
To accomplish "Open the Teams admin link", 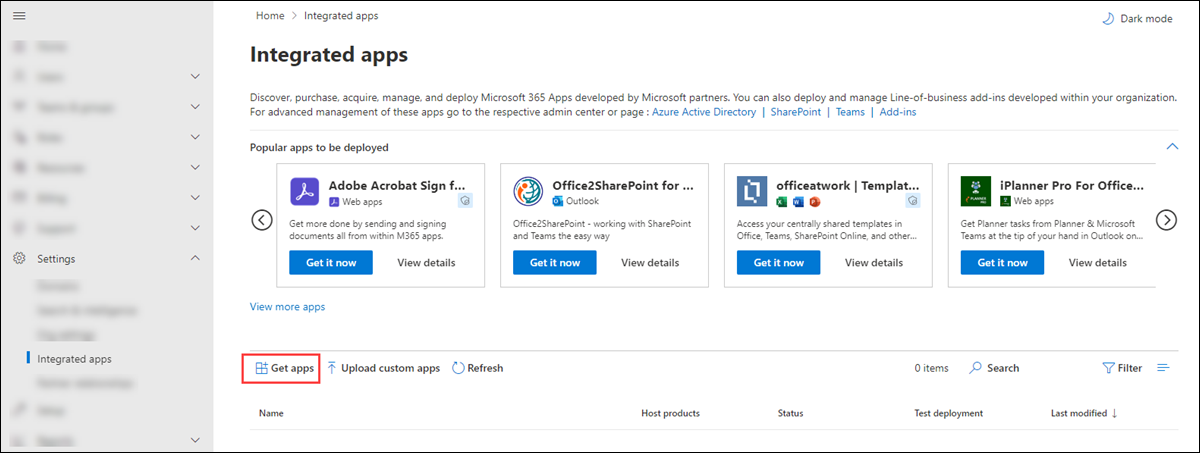I will 850,112.
